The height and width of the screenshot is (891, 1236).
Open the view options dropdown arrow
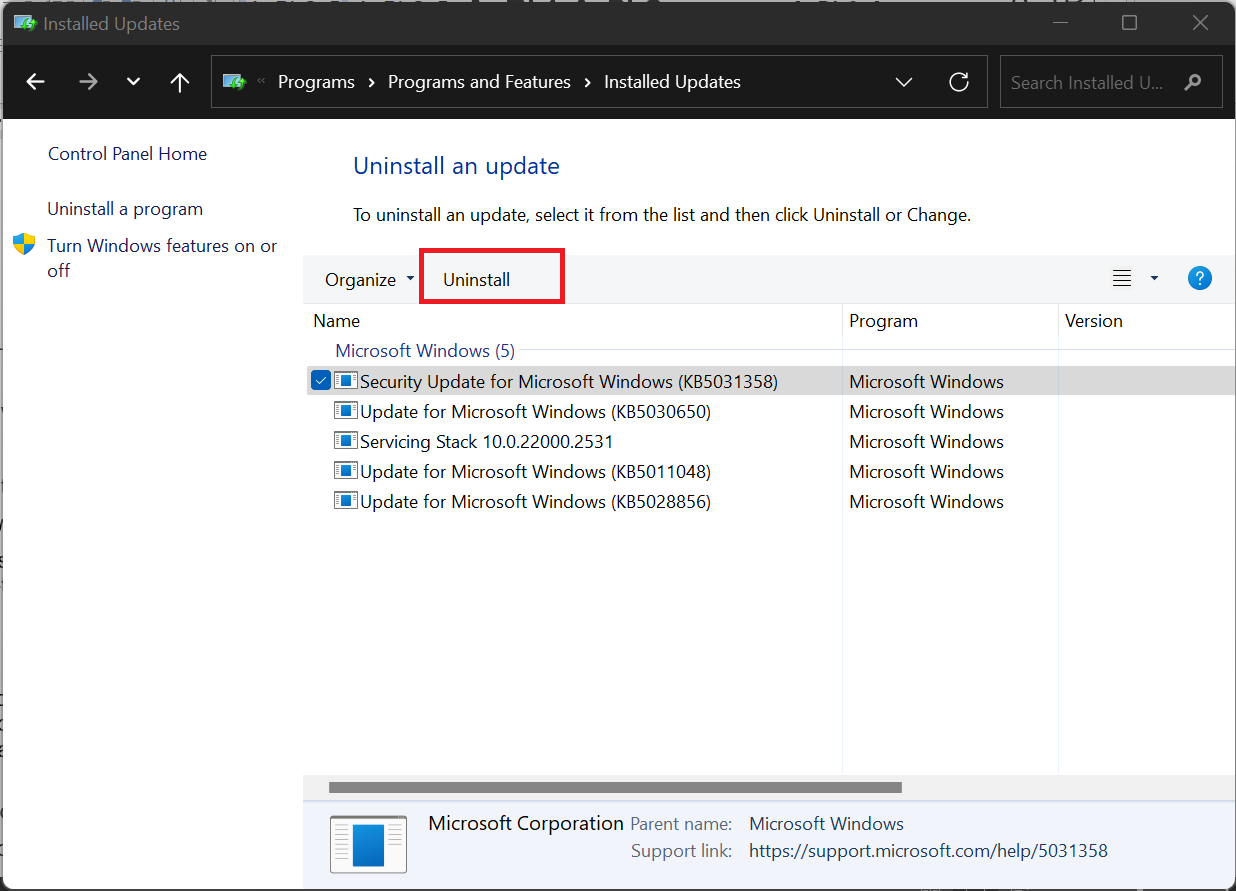[x=1154, y=279]
